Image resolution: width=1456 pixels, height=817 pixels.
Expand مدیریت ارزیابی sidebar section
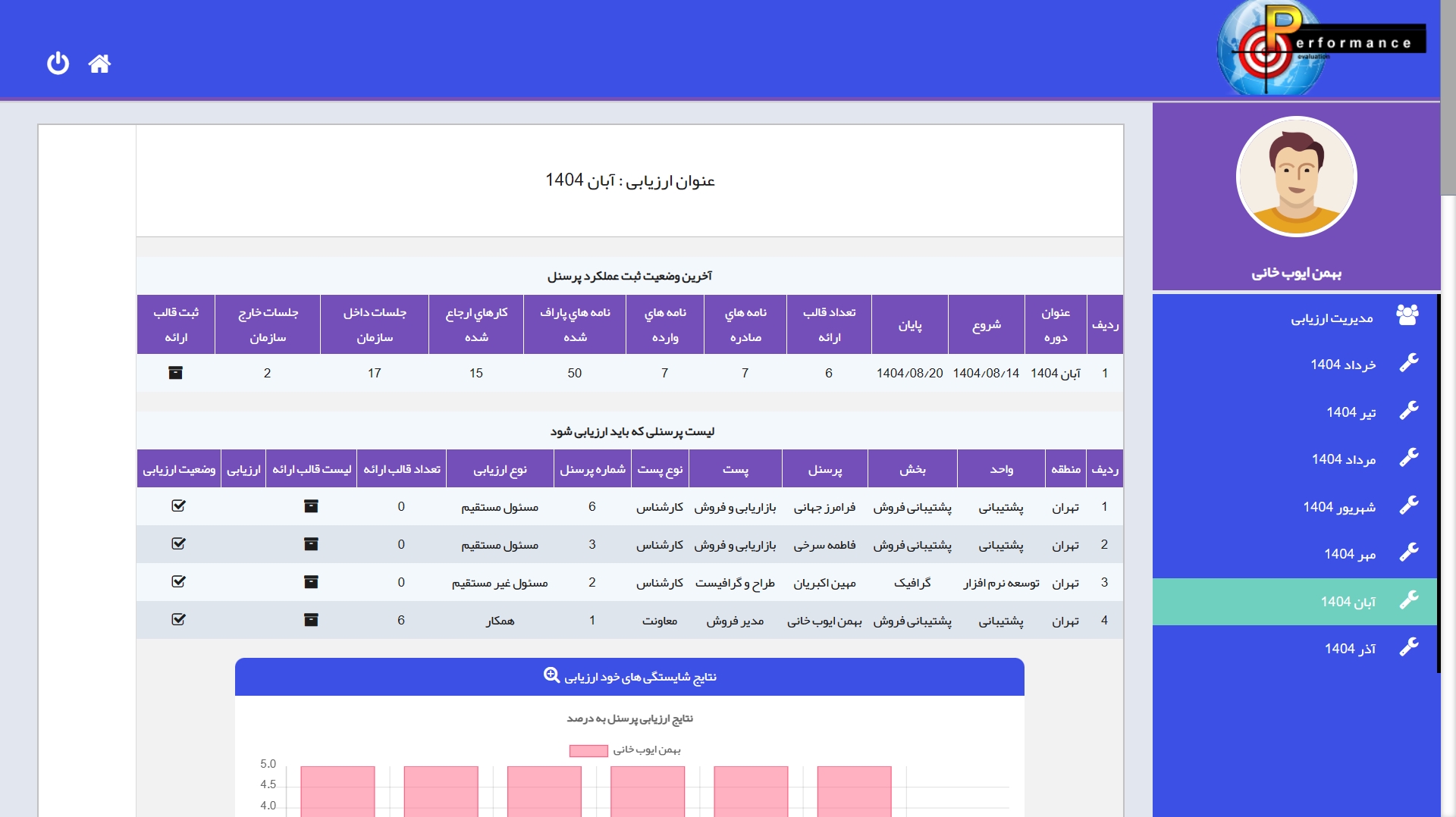(1332, 318)
